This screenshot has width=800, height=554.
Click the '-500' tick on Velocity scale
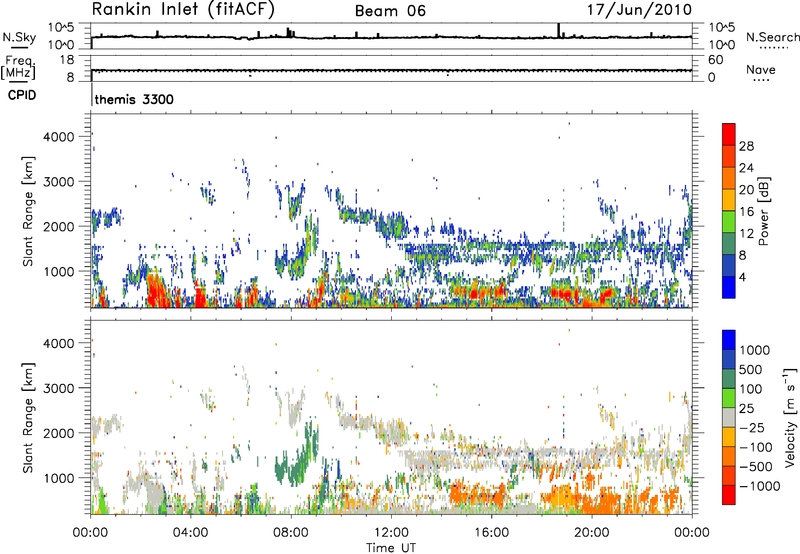tap(755, 467)
